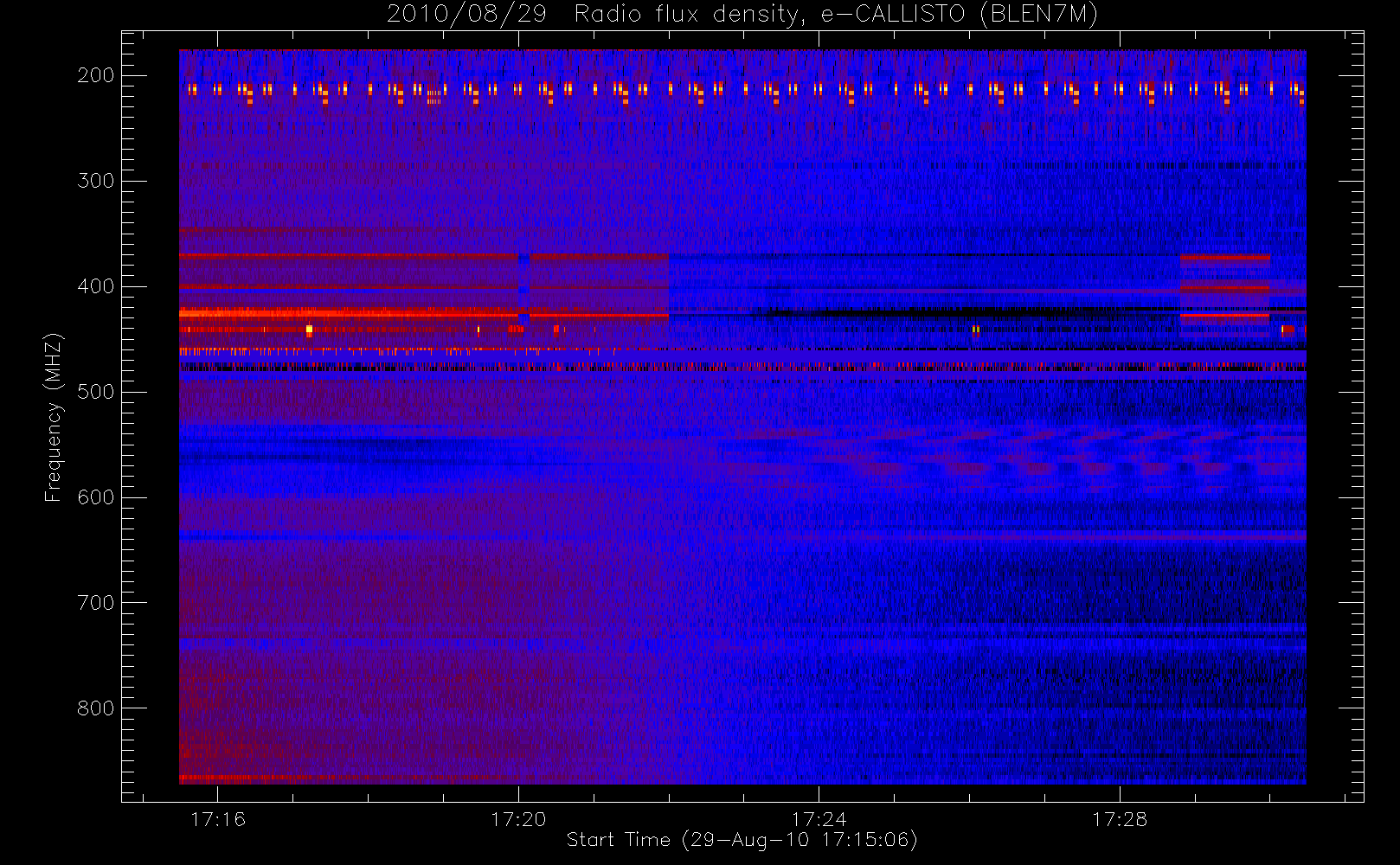Click the 300 frequency tick label

[95, 181]
